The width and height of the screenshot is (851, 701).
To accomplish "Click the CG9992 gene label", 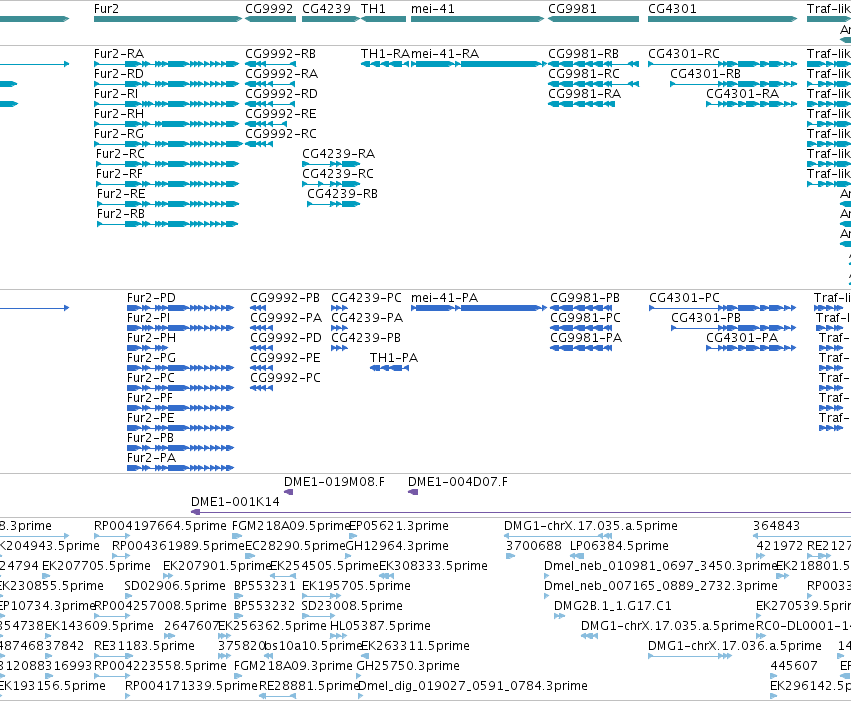I will [269, 9].
